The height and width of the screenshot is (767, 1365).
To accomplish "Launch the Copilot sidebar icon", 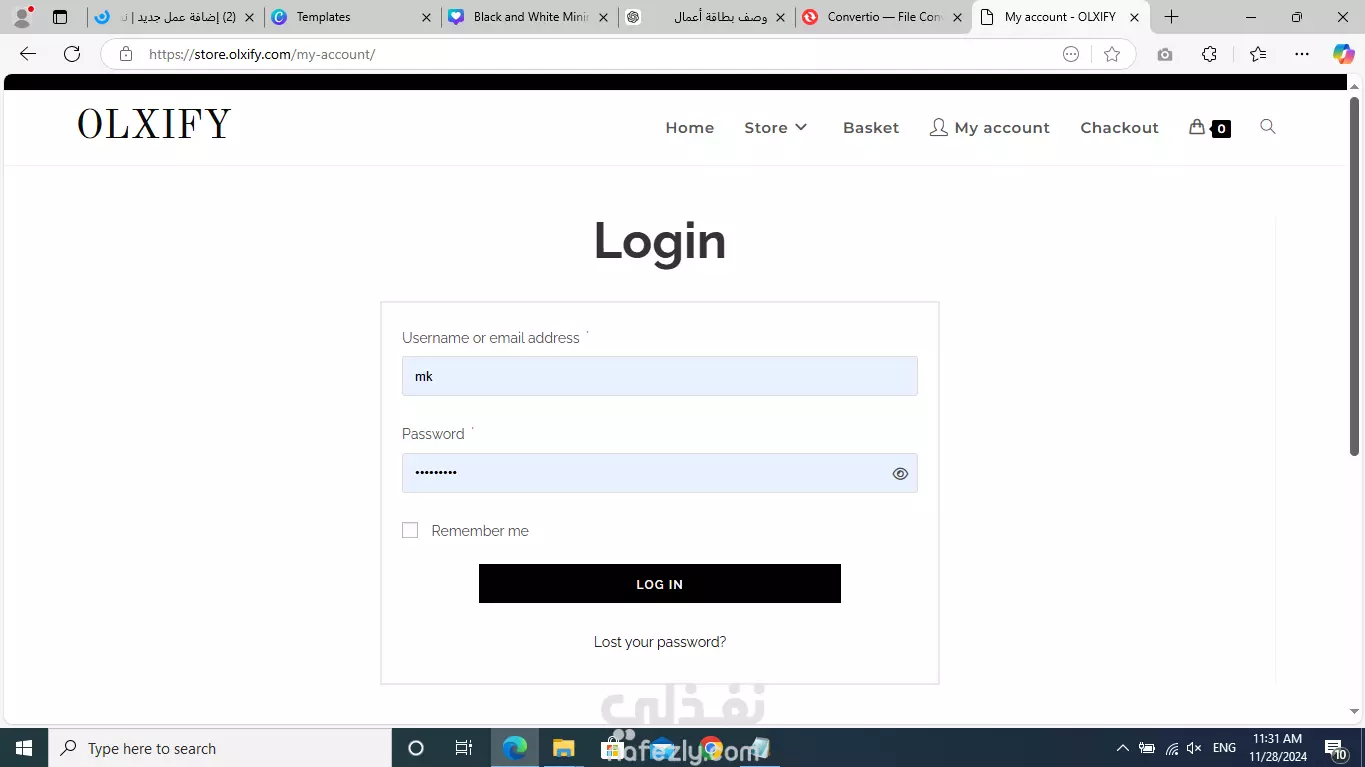I will point(1343,54).
